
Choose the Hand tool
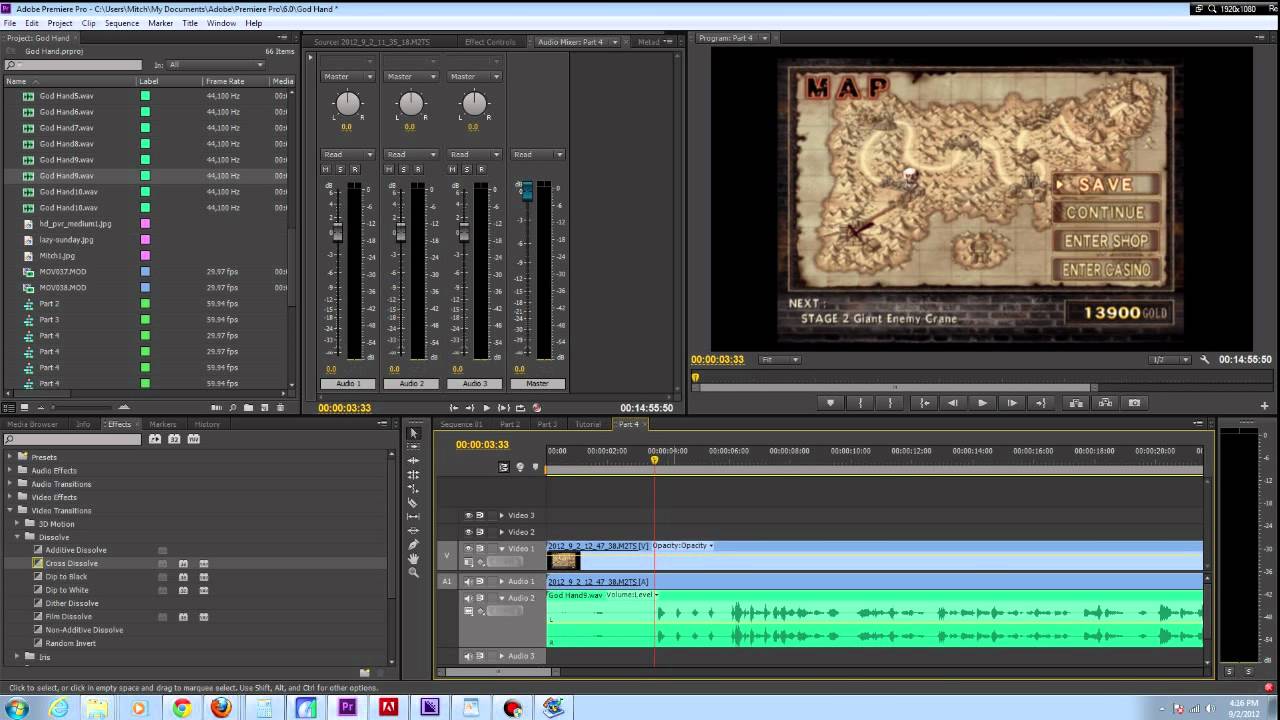coord(413,559)
